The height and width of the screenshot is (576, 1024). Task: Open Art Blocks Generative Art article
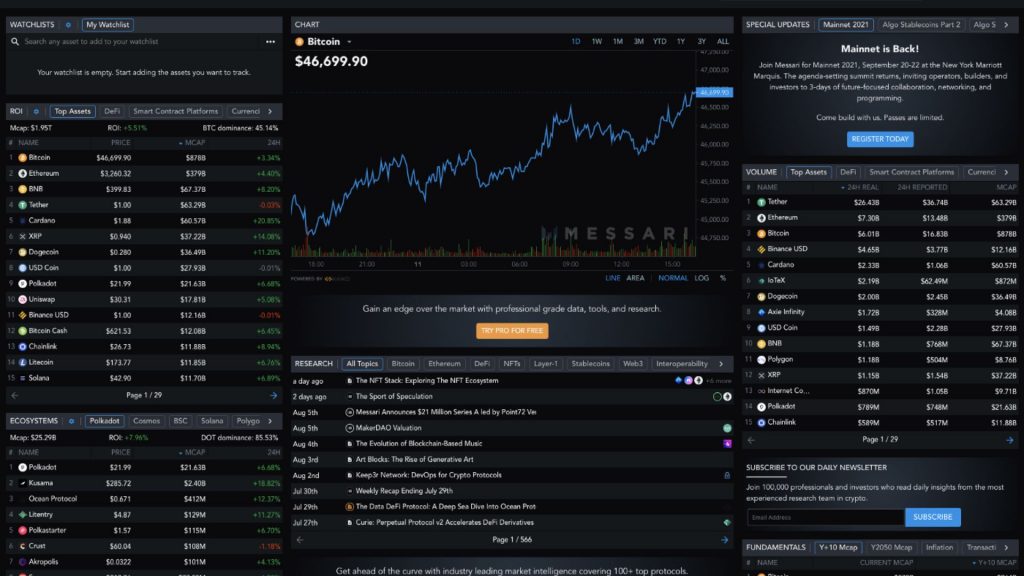(x=414, y=460)
